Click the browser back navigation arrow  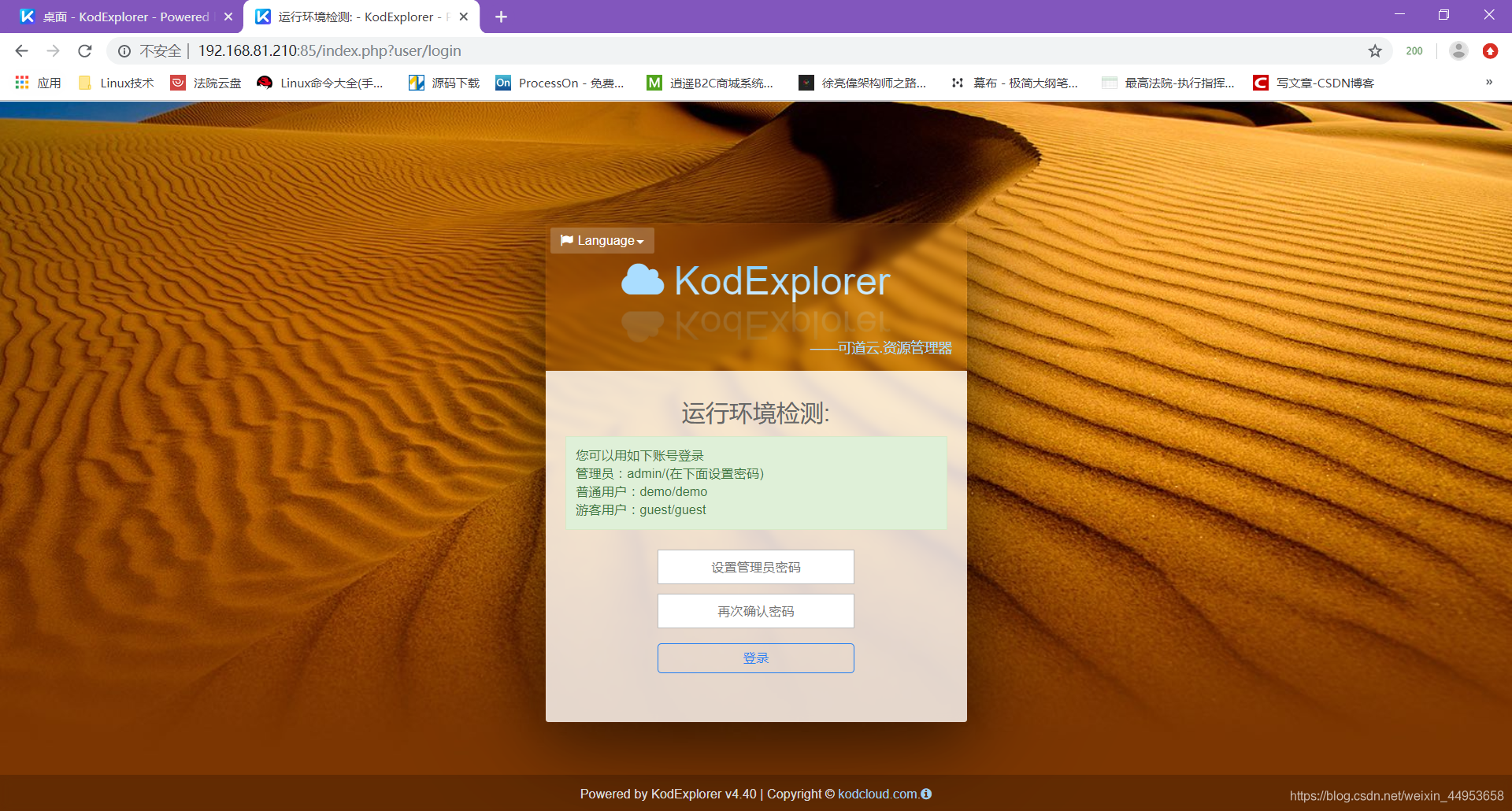tap(21, 50)
